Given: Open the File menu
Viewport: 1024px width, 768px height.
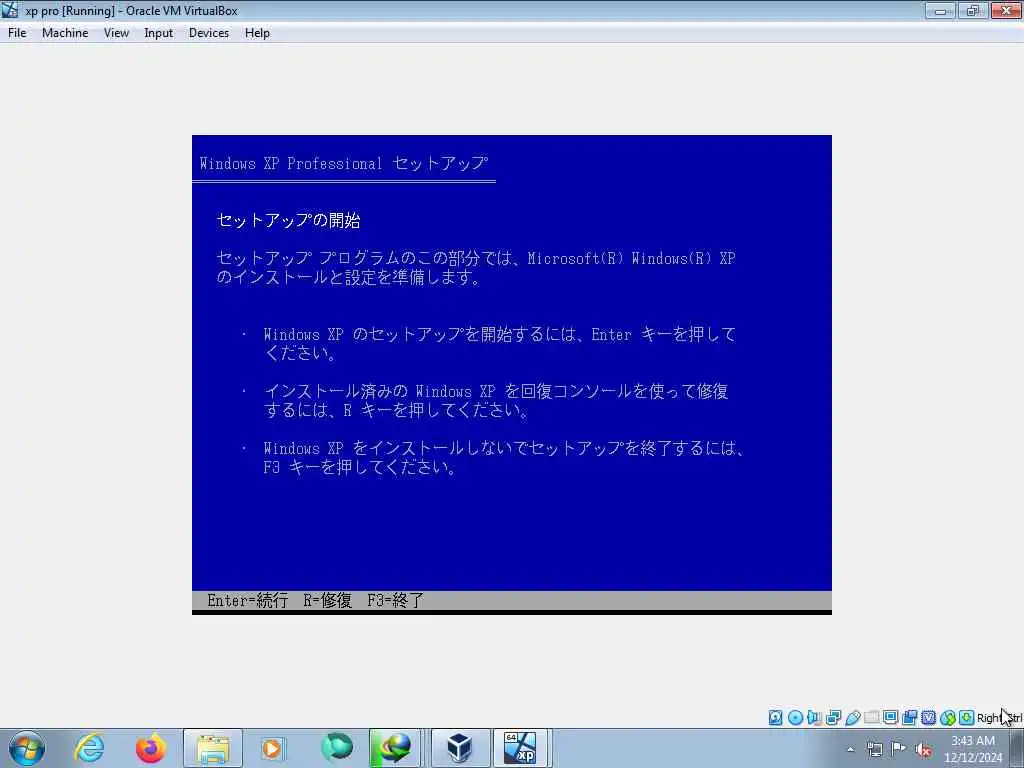Looking at the screenshot, I should click(17, 33).
